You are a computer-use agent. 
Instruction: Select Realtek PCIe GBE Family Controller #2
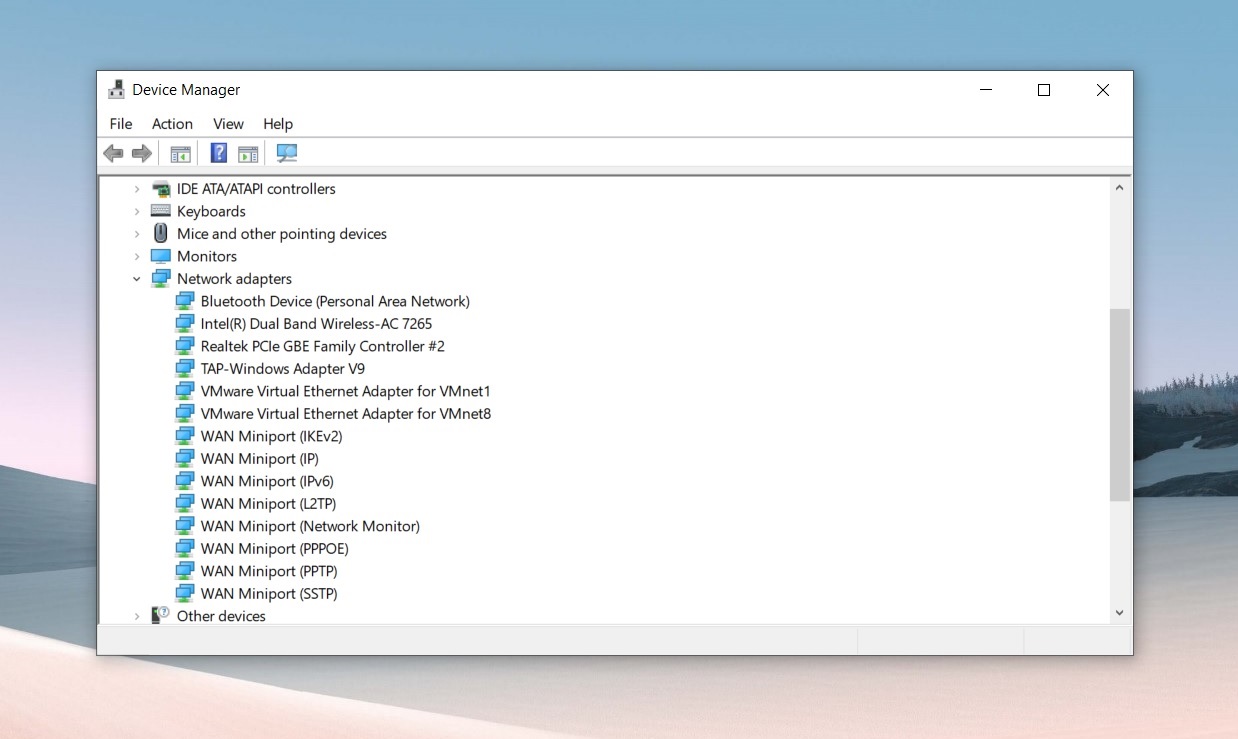click(322, 346)
